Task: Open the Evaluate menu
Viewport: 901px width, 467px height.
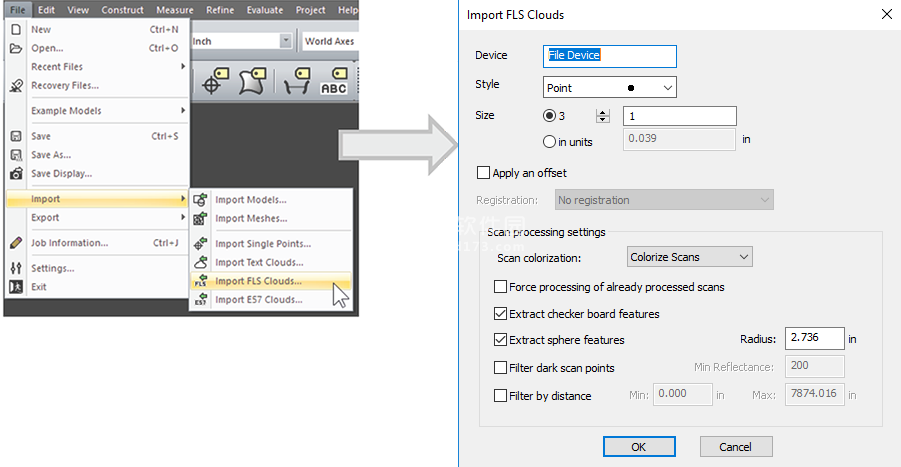Action: [x=265, y=10]
